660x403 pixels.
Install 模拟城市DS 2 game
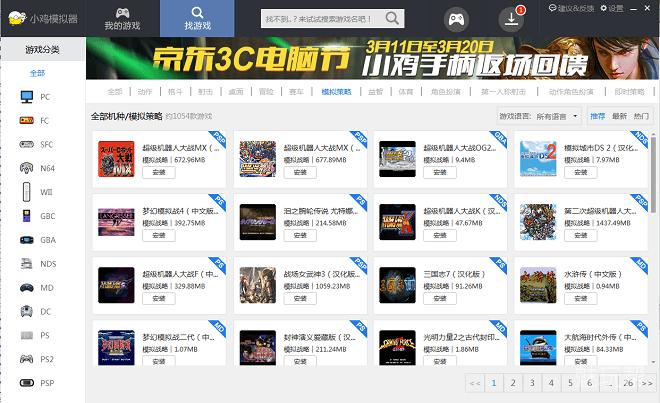580,172
